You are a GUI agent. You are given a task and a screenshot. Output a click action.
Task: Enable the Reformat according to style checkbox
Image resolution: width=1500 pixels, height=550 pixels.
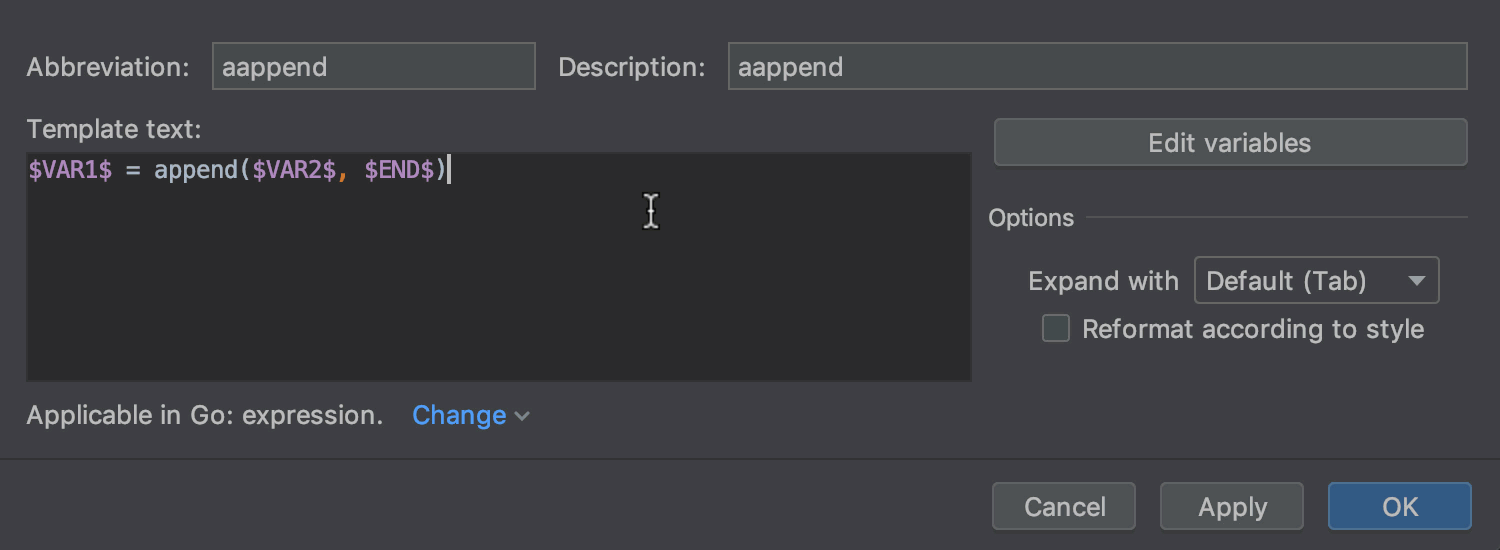tap(1056, 329)
